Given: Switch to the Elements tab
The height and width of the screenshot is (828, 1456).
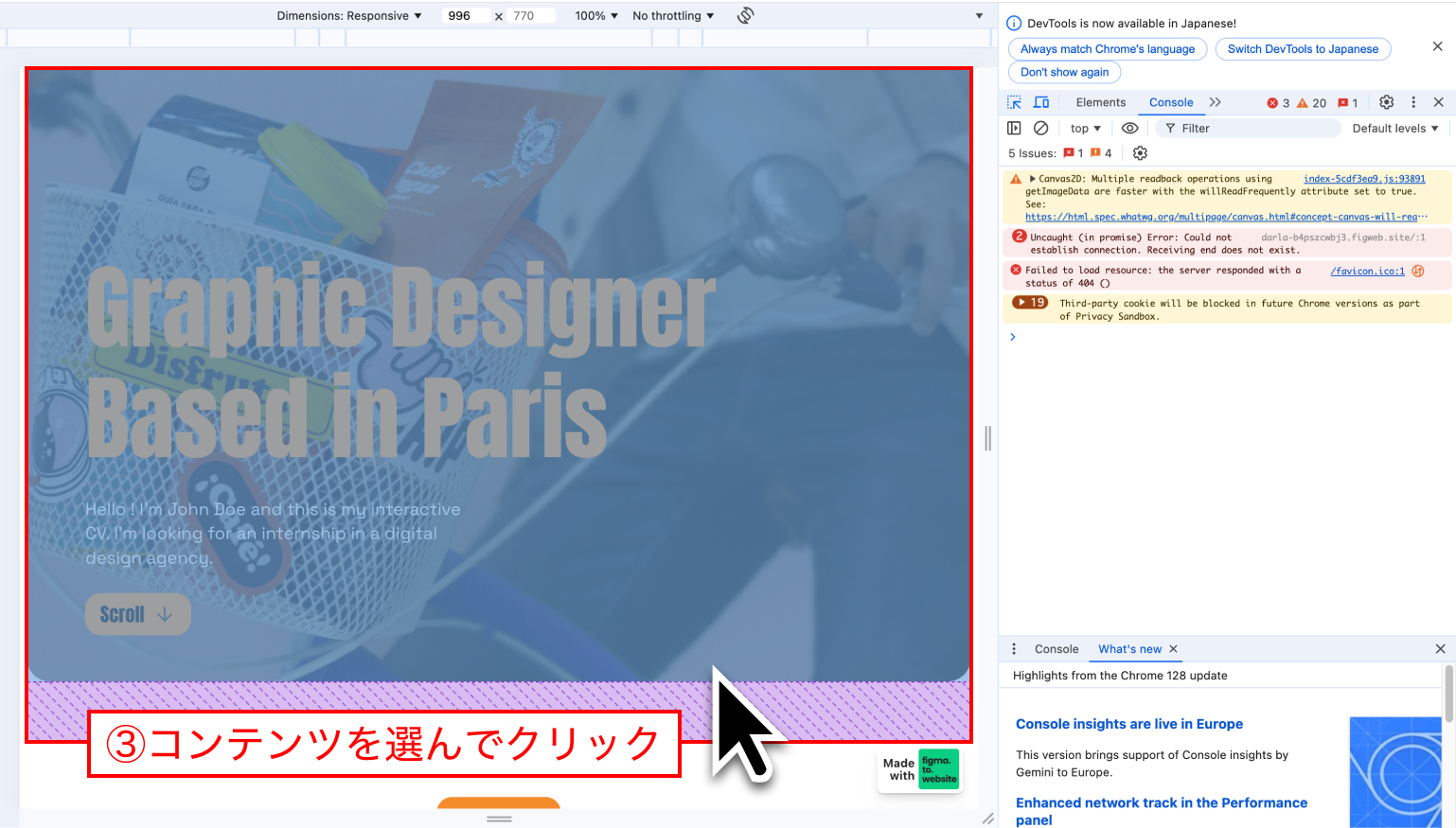Looking at the screenshot, I should (x=1100, y=102).
